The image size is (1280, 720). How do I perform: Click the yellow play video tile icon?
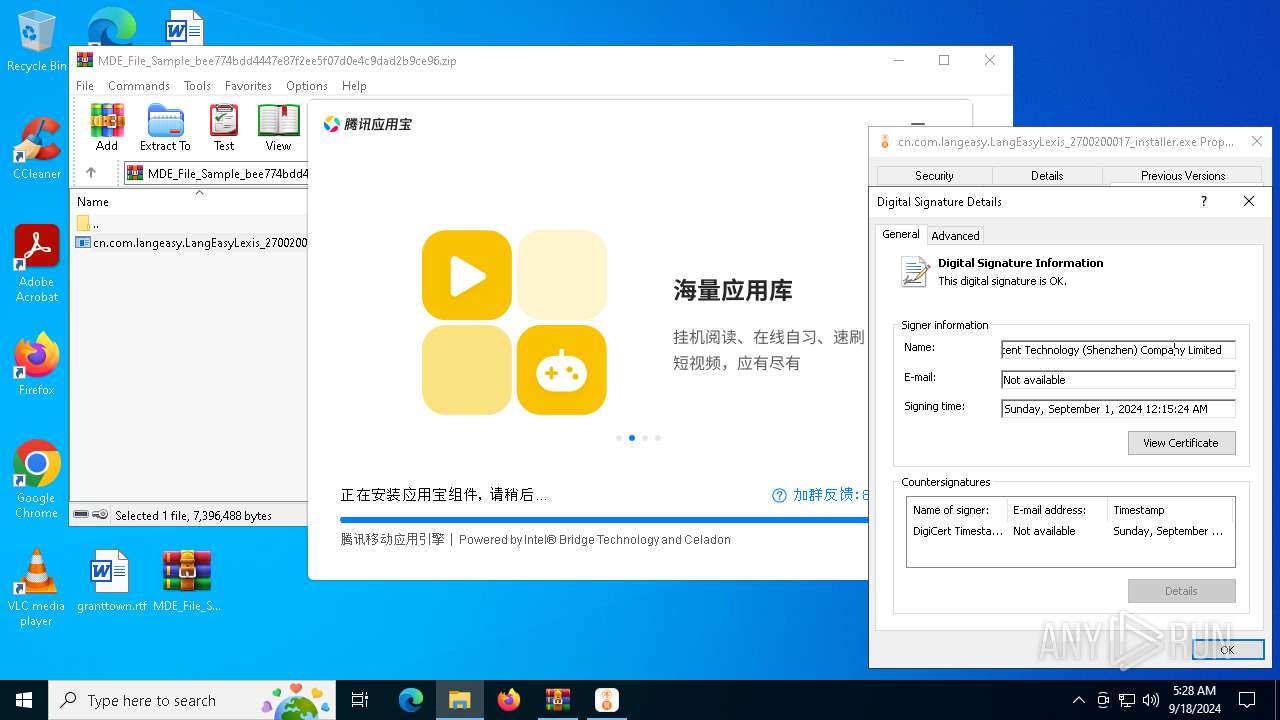click(467, 275)
